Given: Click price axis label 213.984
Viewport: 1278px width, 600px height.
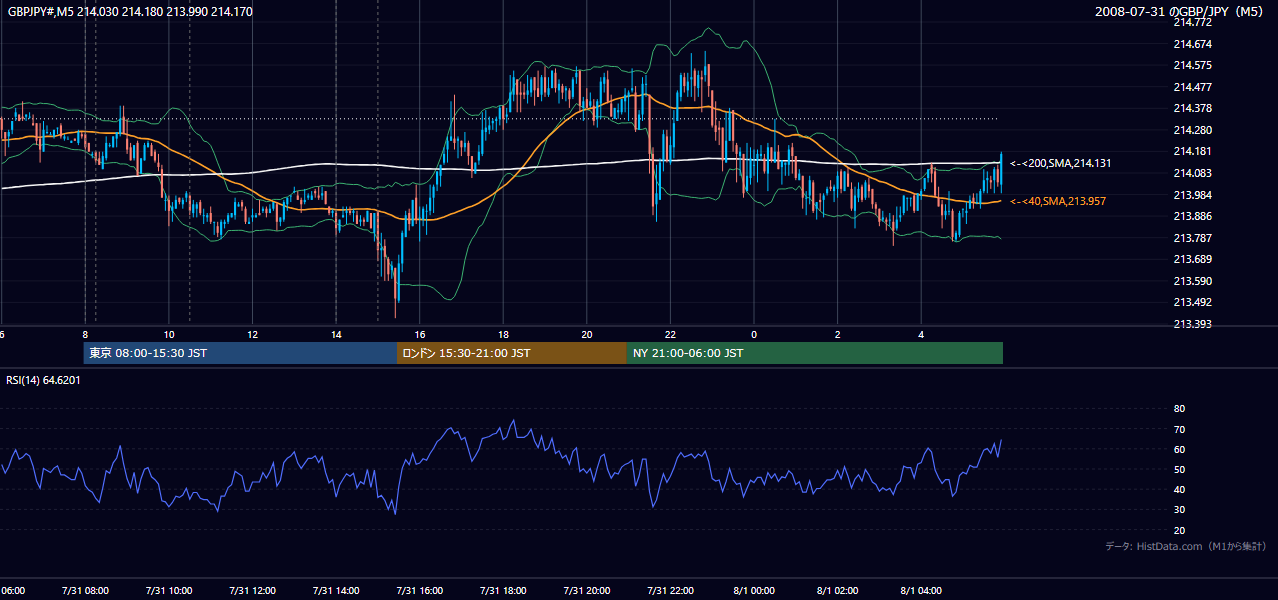Looking at the screenshot, I should coord(1192,195).
